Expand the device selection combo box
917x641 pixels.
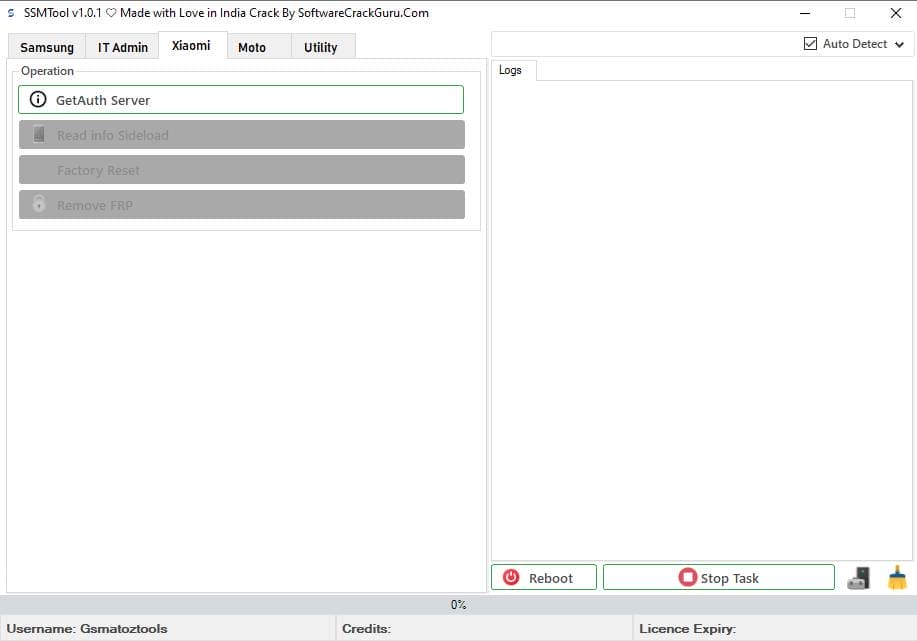tap(900, 44)
